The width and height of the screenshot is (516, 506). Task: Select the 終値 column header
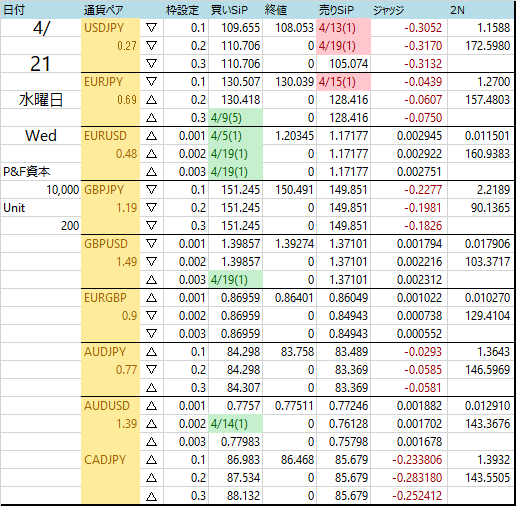[276, 10]
